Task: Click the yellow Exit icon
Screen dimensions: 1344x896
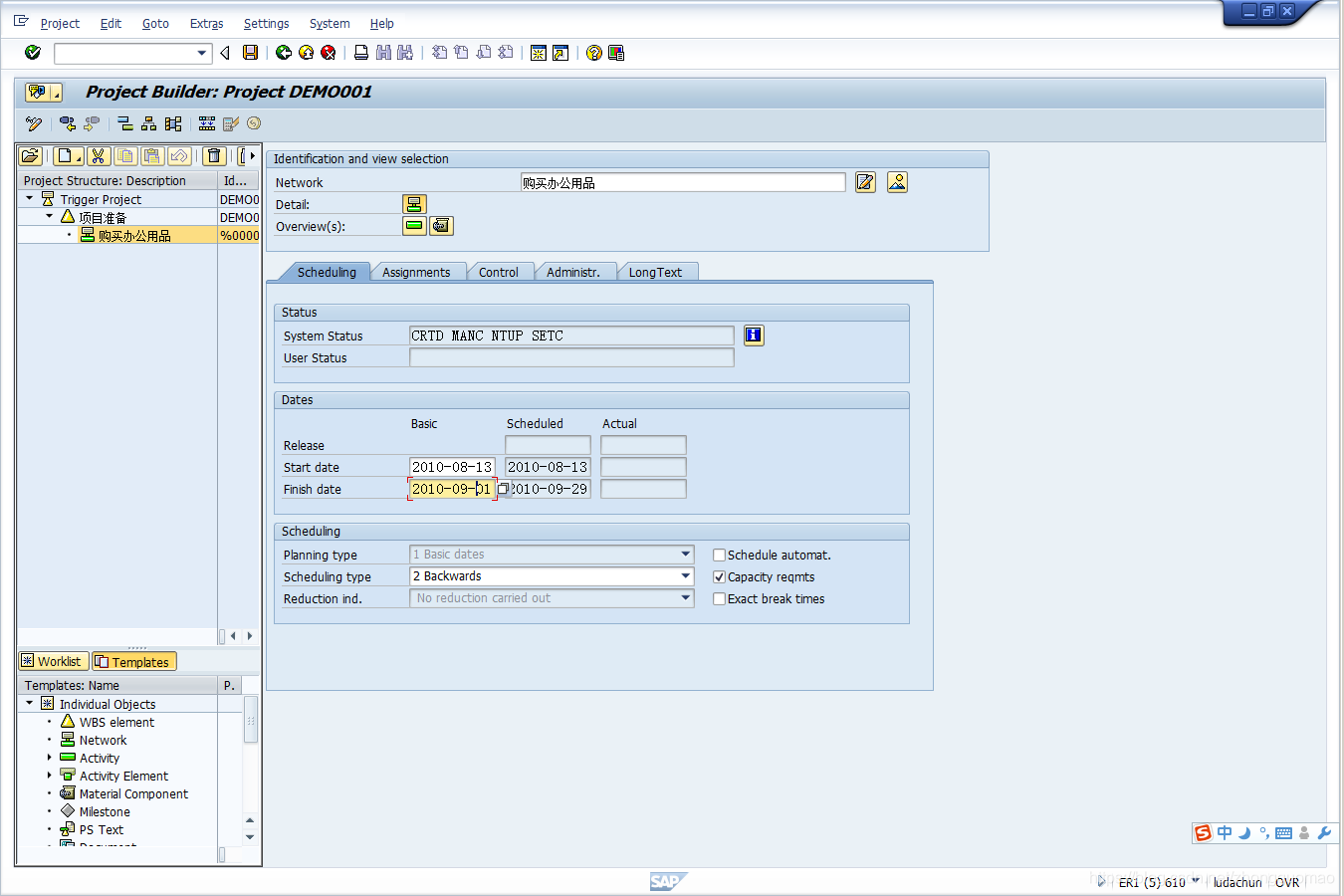Action: [306, 53]
